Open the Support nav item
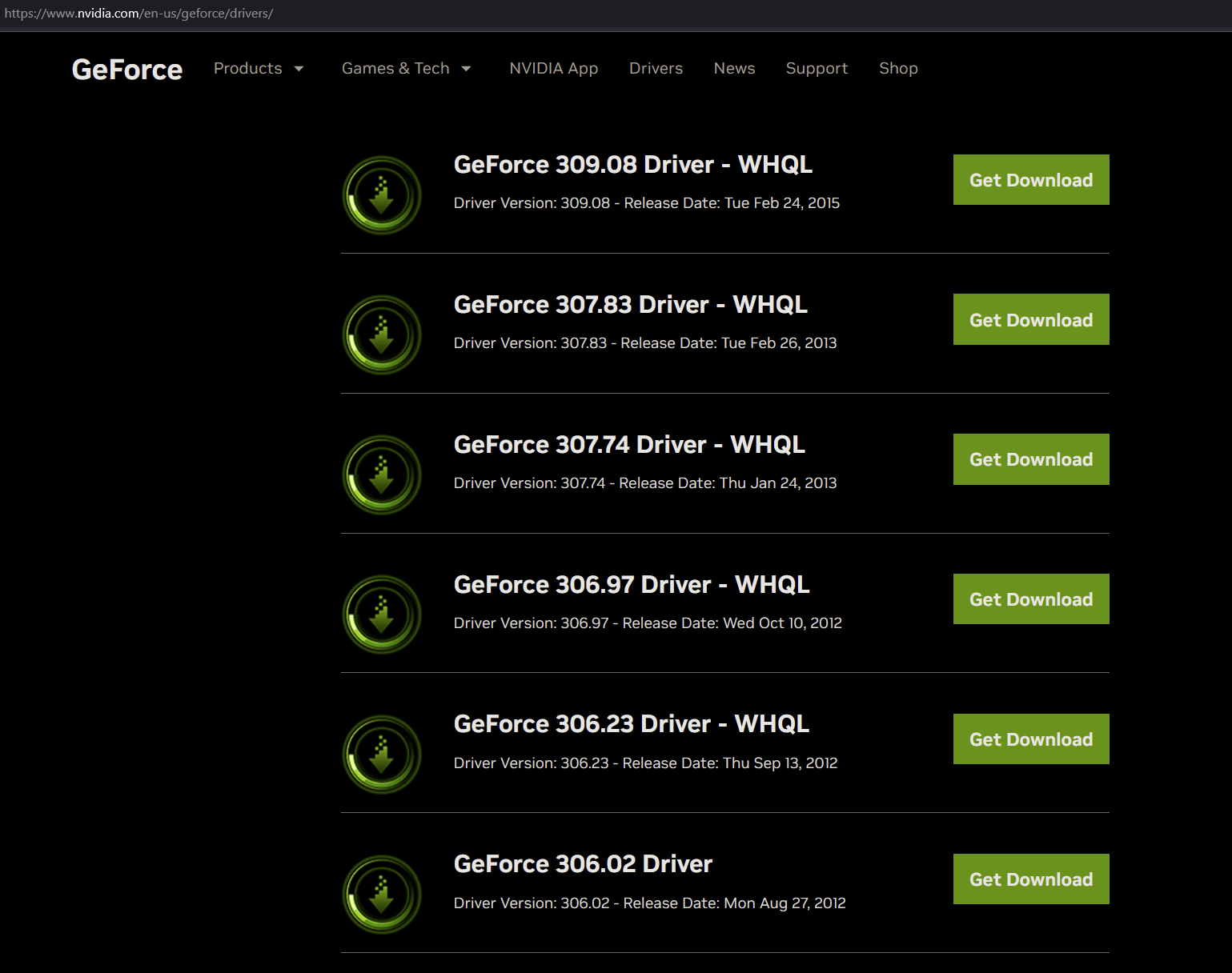The width and height of the screenshot is (1232, 973). pyautogui.click(x=817, y=69)
